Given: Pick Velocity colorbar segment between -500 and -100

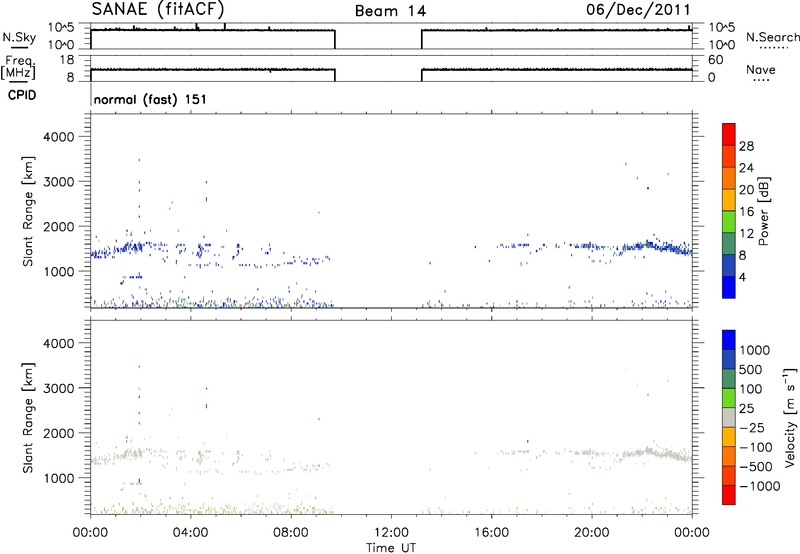Looking at the screenshot, I should coord(729,456).
